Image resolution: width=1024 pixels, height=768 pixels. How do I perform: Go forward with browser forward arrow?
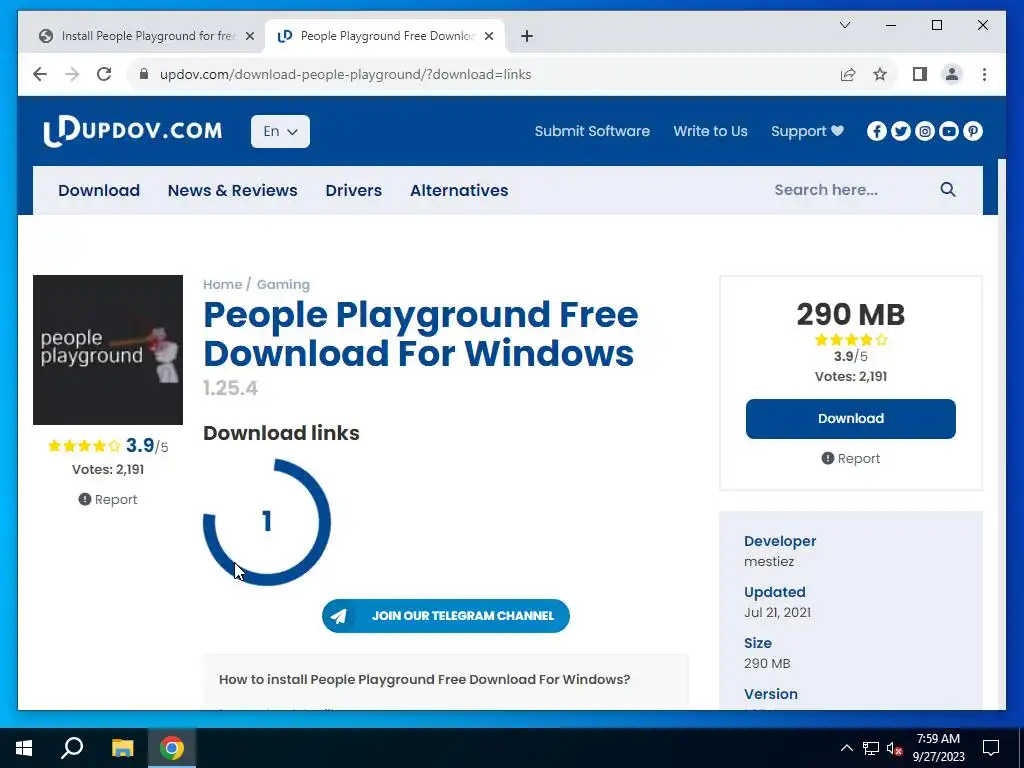pyautogui.click(x=72, y=74)
